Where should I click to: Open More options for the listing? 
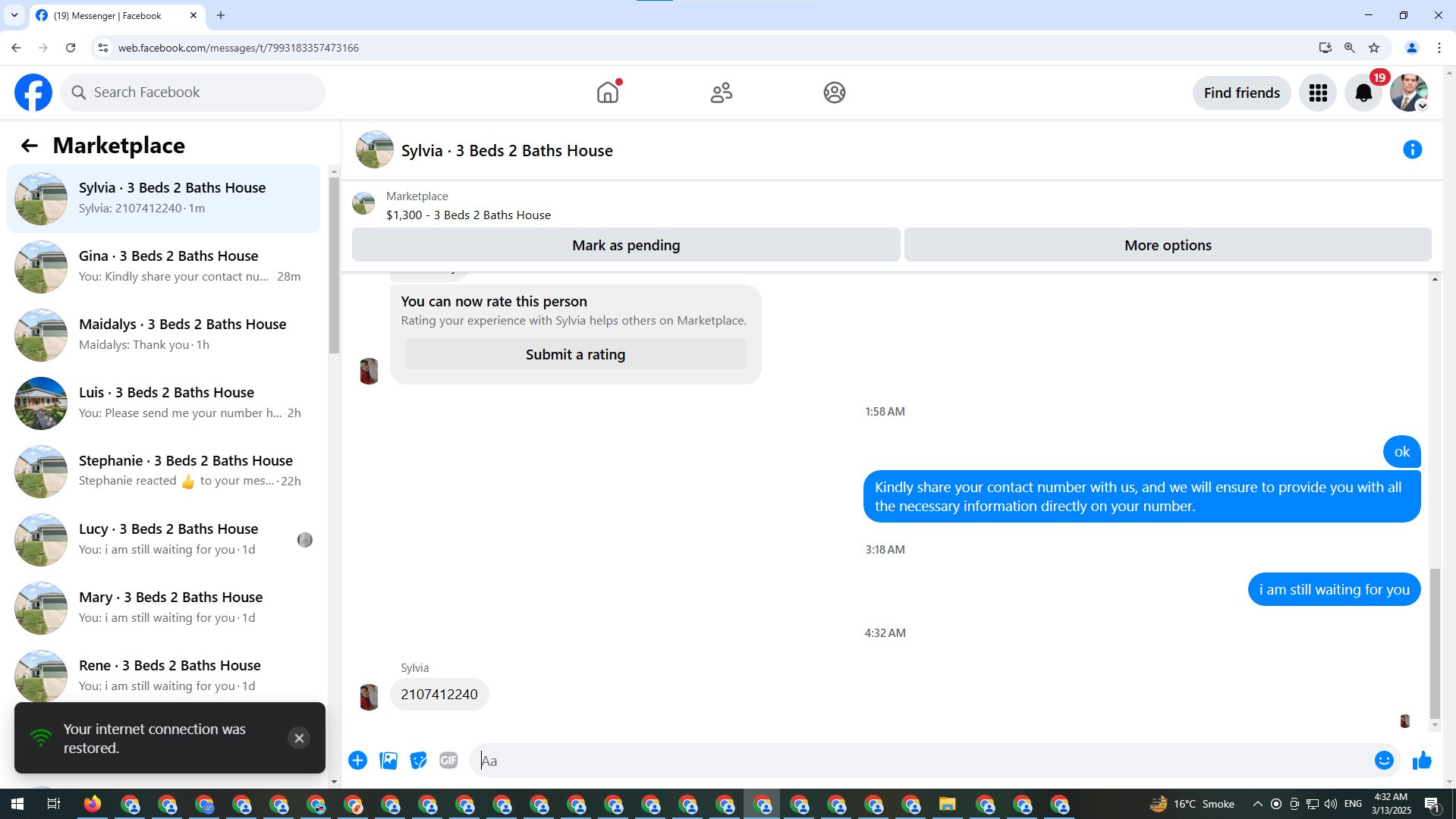coord(1168,245)
